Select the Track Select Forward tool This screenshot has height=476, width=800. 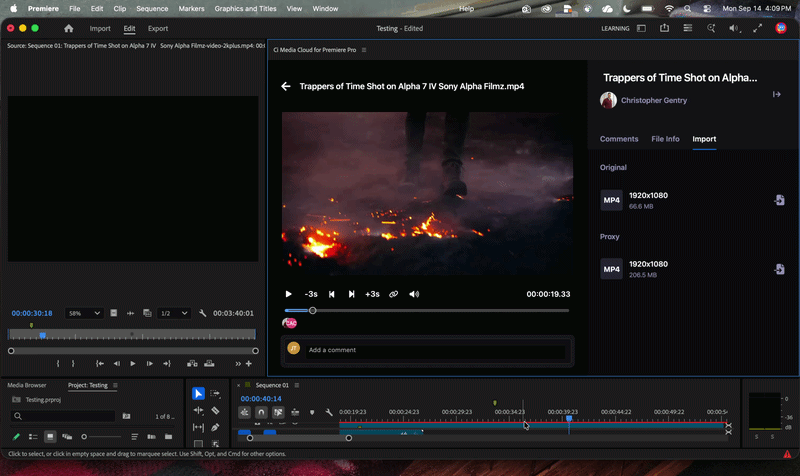[215, 393]
